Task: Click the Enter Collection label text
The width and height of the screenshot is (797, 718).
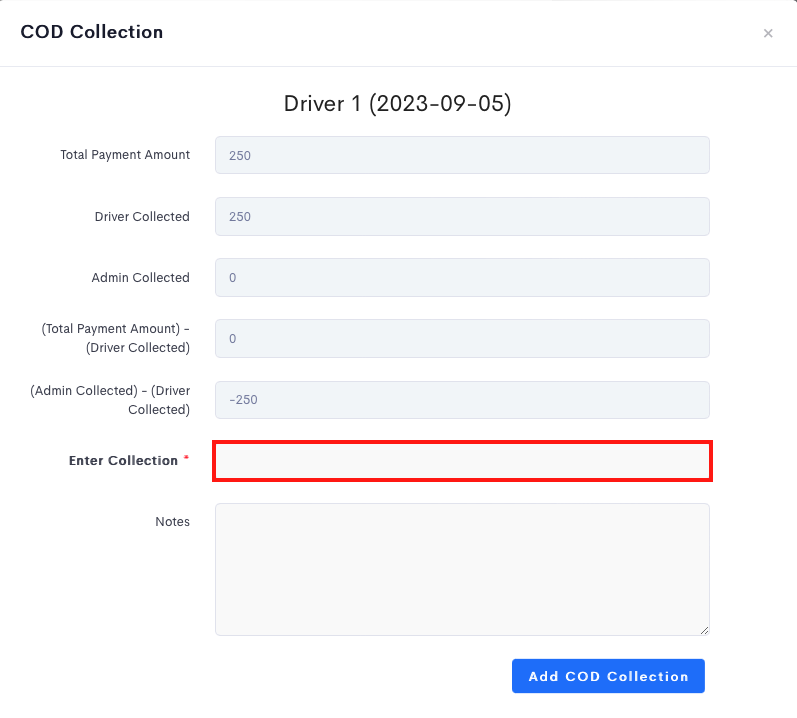Action: tap(123, 460)
